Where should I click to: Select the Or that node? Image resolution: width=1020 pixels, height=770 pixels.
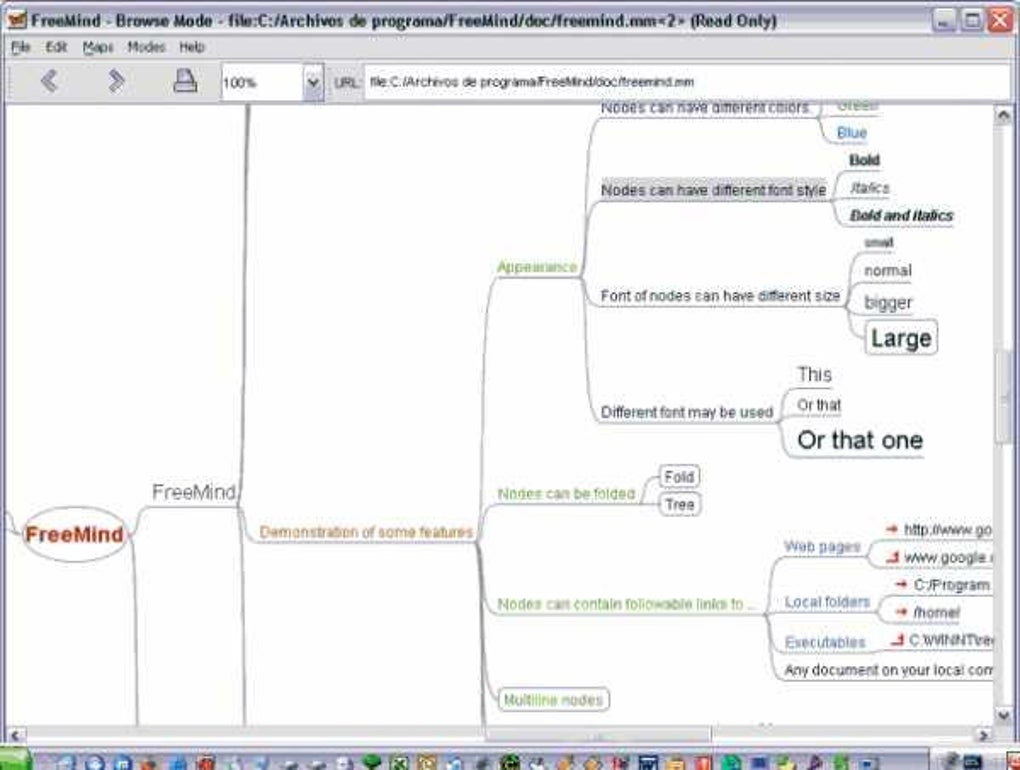819,405
